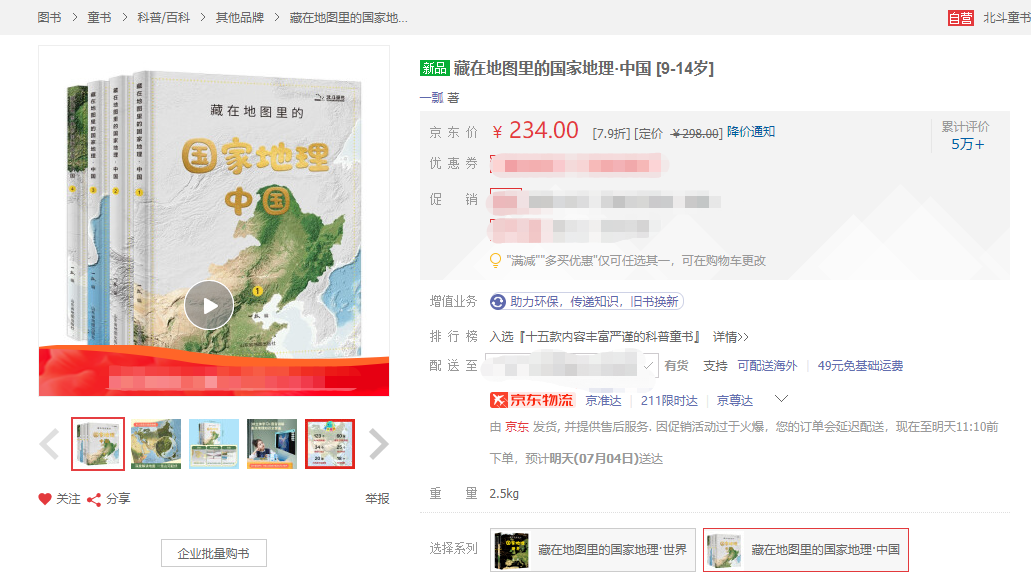The width and height of the screenshot is (1031, 572).
Task: Click the red heart 关注 icon
Action: [x=45, y=499]
